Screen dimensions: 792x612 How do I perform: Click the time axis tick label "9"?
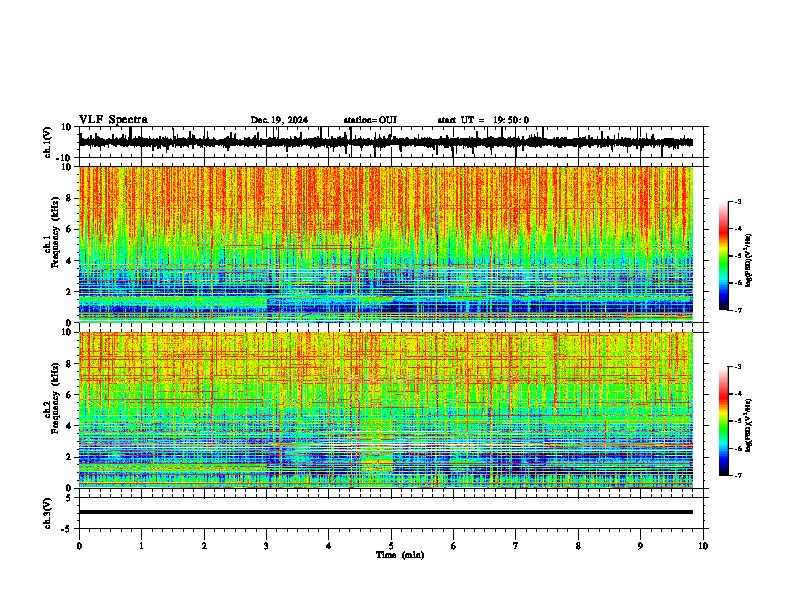pyautogui.click(x=640, y=546)
